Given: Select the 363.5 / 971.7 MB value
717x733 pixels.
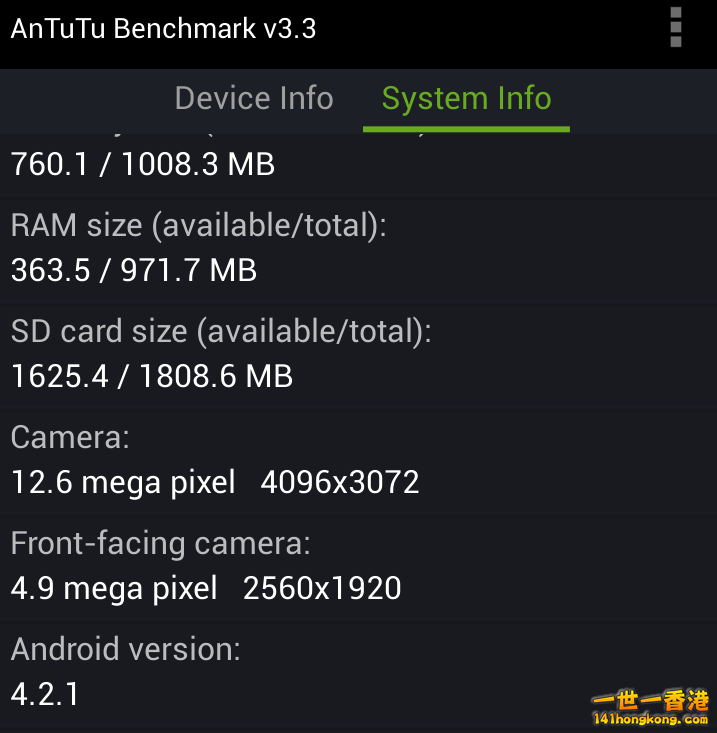Looking at the screenshot, I should 134,270.
